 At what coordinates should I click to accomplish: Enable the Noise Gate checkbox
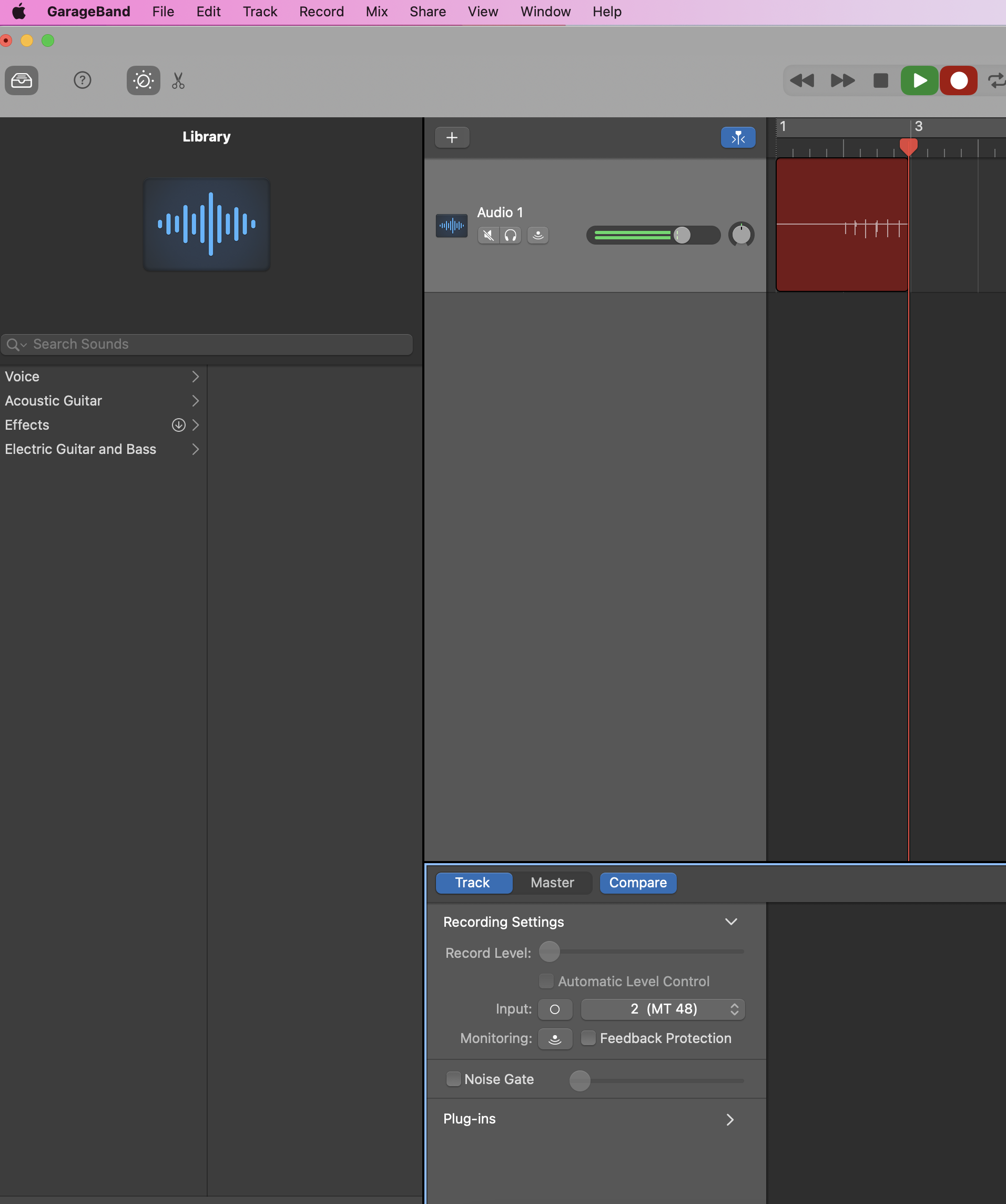tap(453, 1079)
